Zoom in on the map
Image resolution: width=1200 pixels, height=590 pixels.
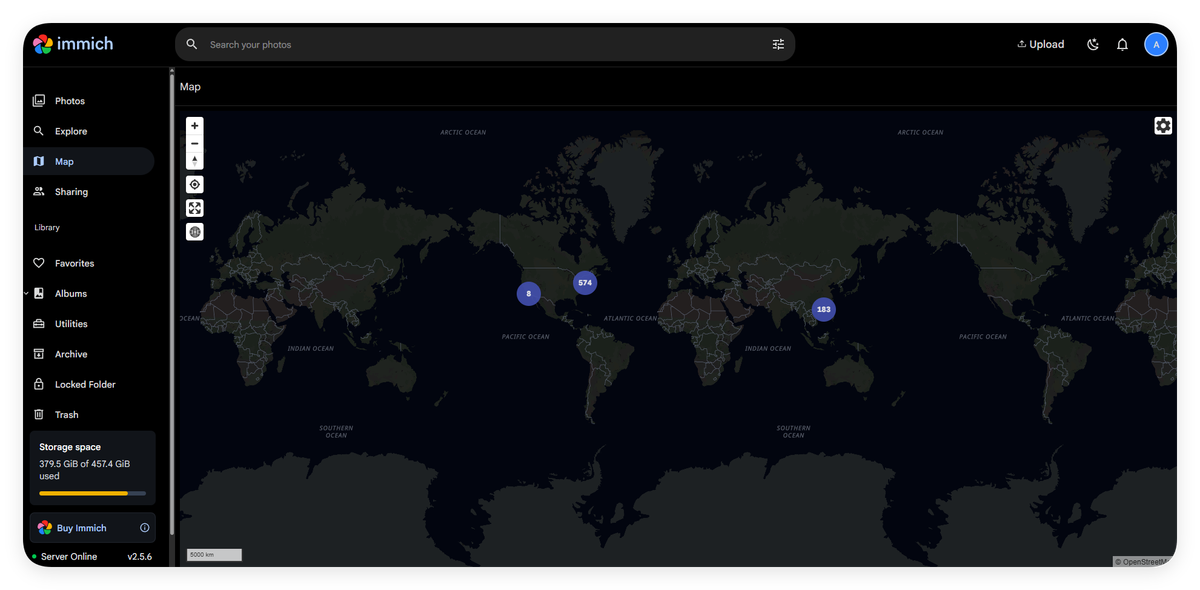pyautogui.click(x=195, y=126)
